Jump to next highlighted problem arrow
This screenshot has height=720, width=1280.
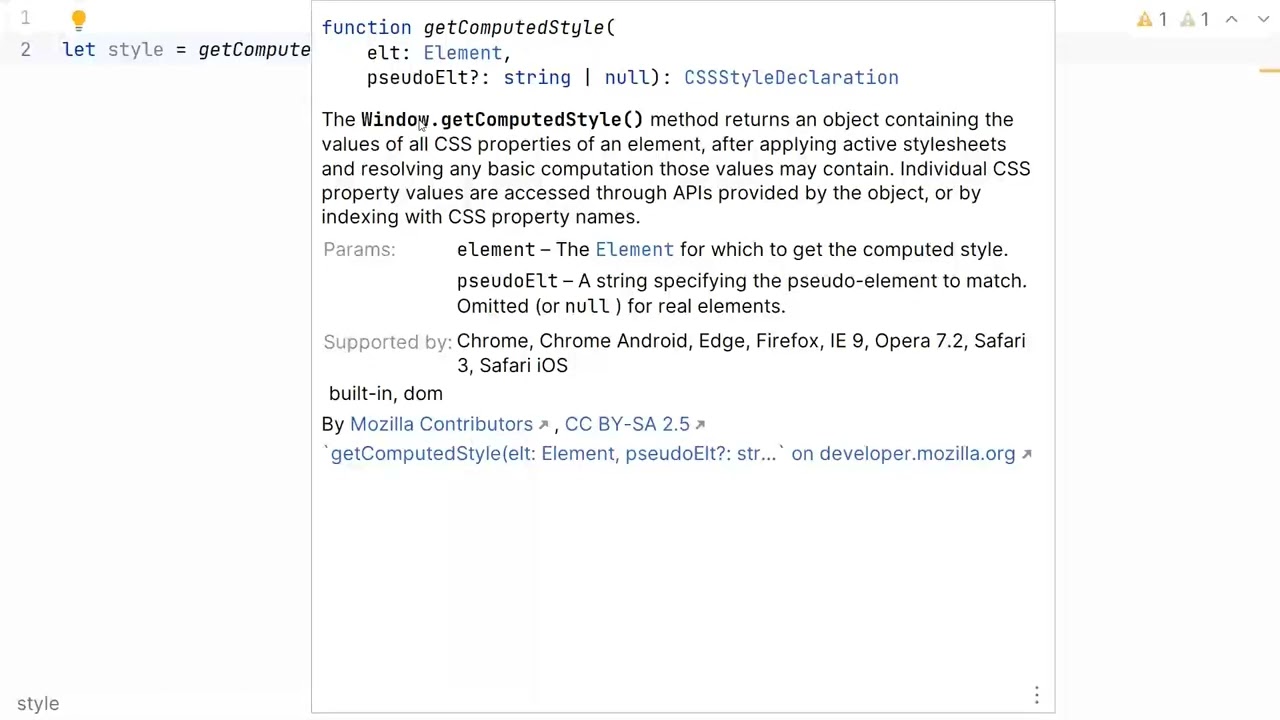[x=1263, y=19]
